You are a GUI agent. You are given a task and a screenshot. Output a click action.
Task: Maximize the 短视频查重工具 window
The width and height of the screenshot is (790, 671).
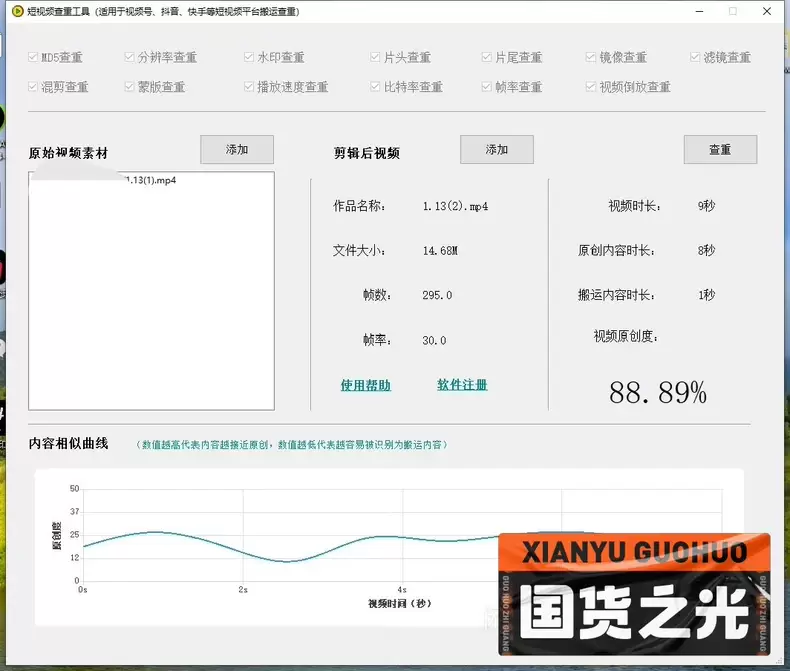point(733,11)
